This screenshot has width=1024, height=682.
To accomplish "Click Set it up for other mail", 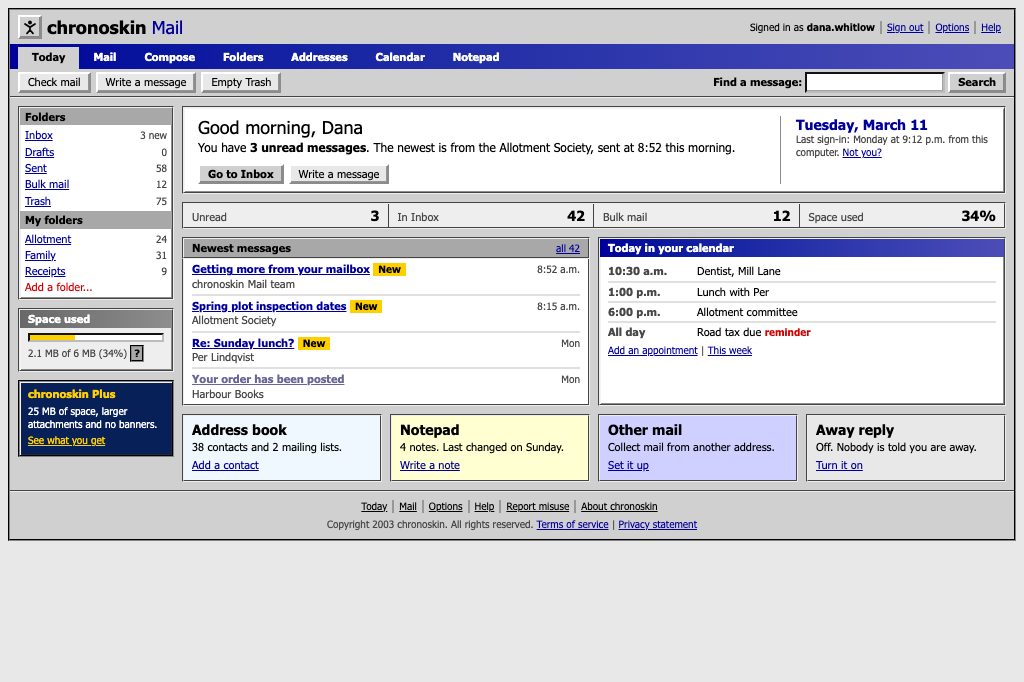I will (x=628, y=466).
